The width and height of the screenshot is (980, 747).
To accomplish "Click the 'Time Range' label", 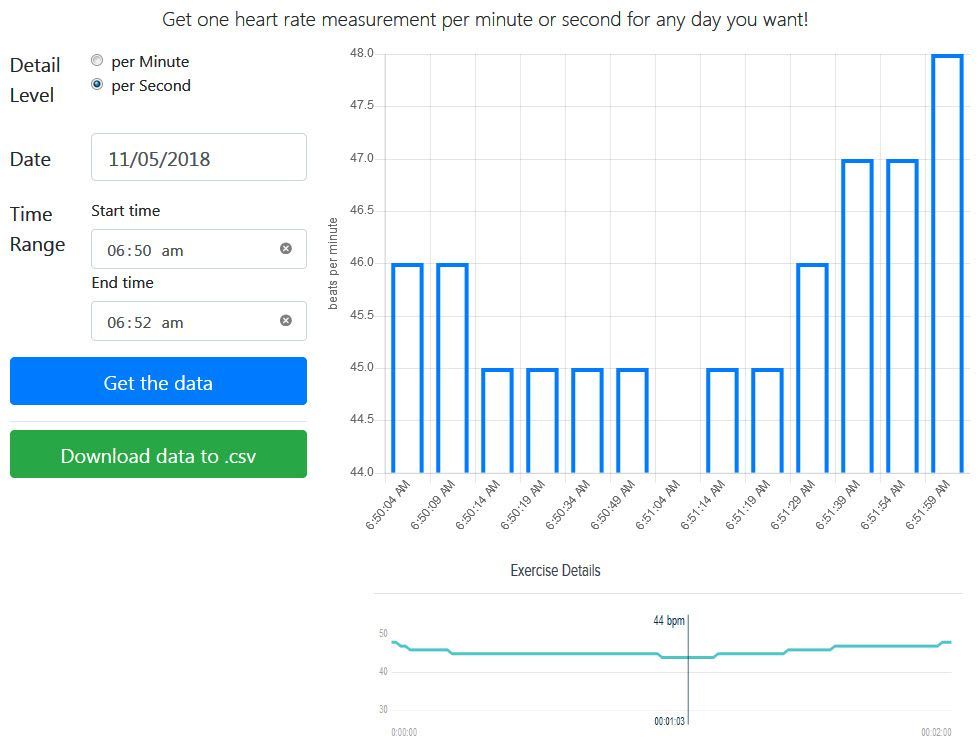I will coord(38,229).
